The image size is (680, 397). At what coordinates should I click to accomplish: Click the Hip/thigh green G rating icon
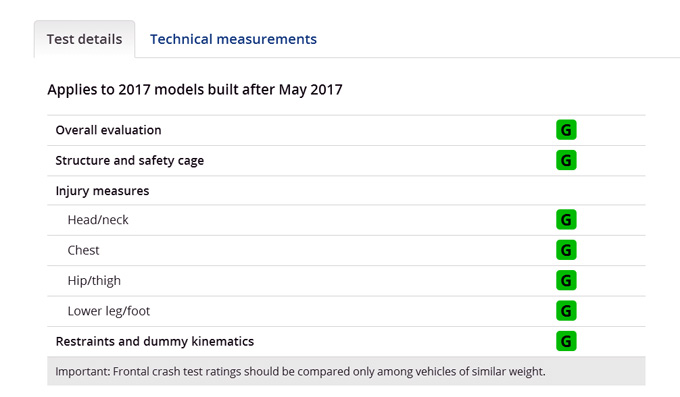pos(566,280)
